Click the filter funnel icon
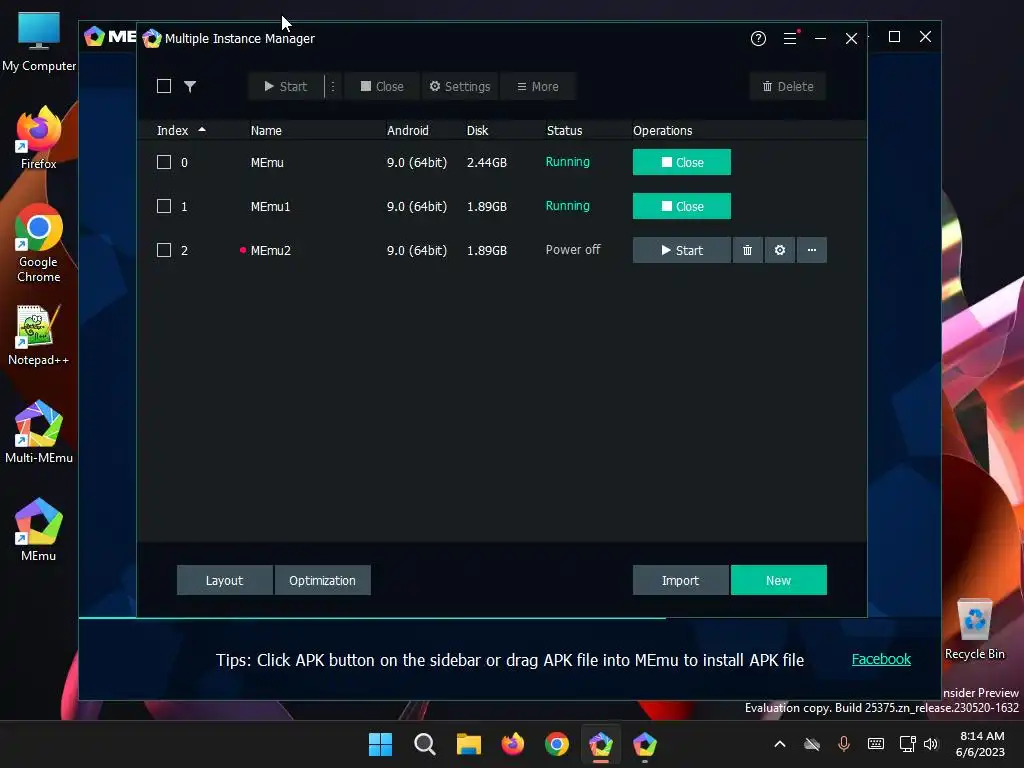Viewport: 1024px width, 768px height. (x=190, y=86)
